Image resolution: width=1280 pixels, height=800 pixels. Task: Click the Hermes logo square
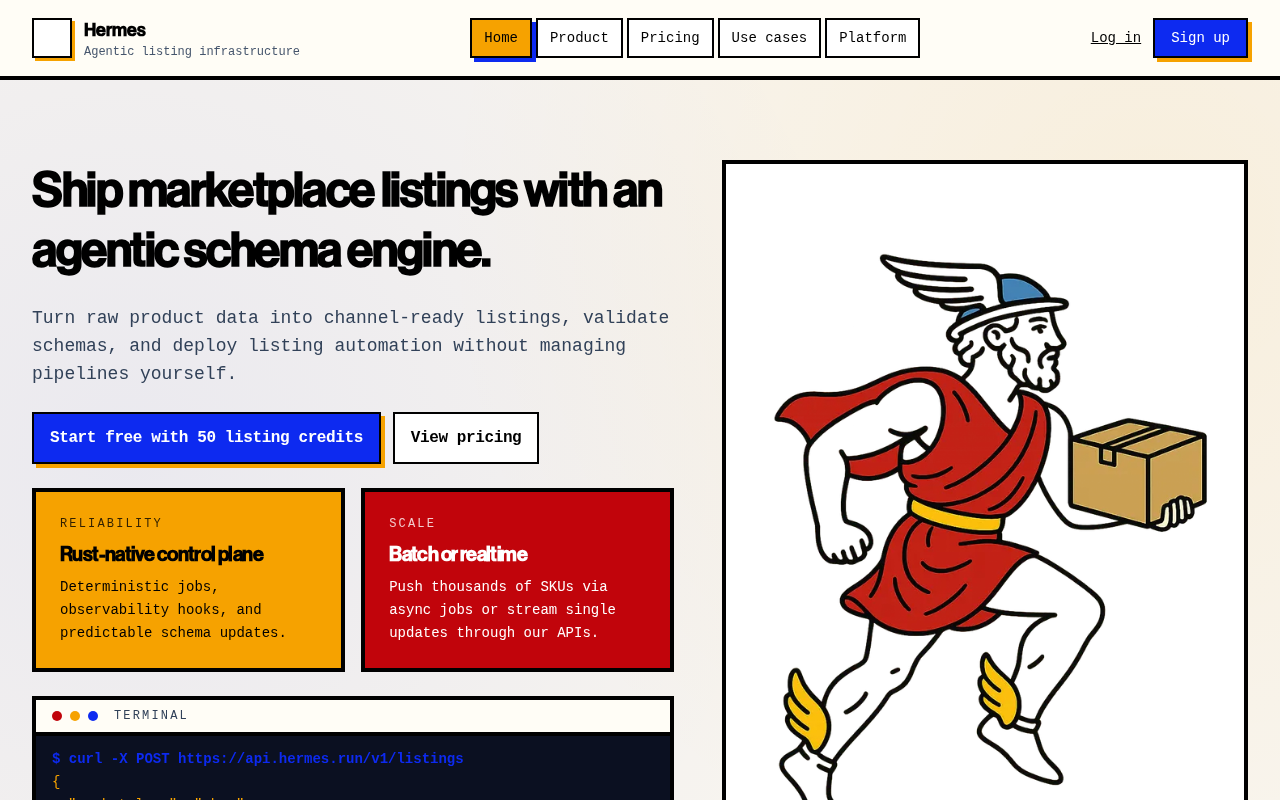tap(52, 38)
